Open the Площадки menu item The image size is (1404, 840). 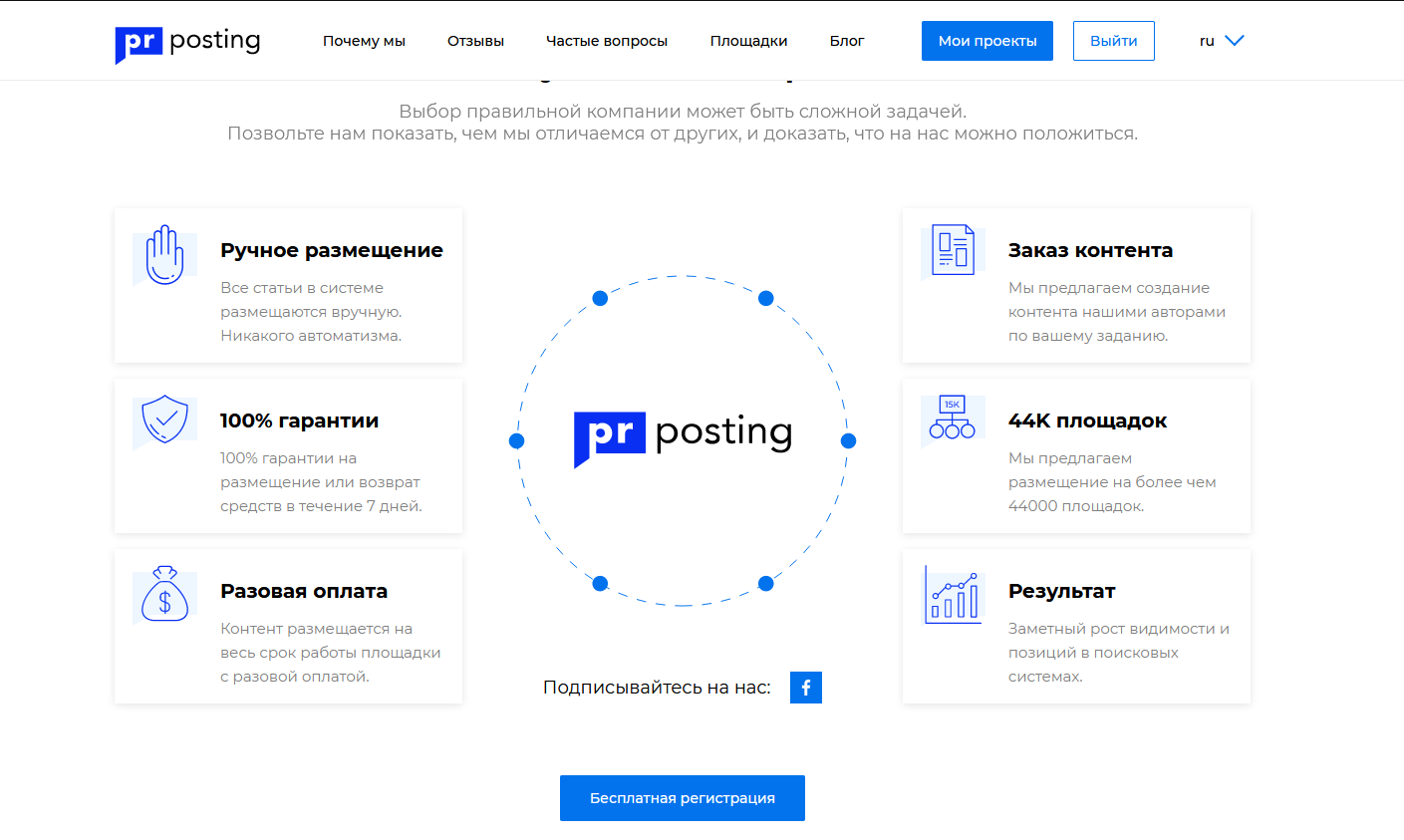748,41
